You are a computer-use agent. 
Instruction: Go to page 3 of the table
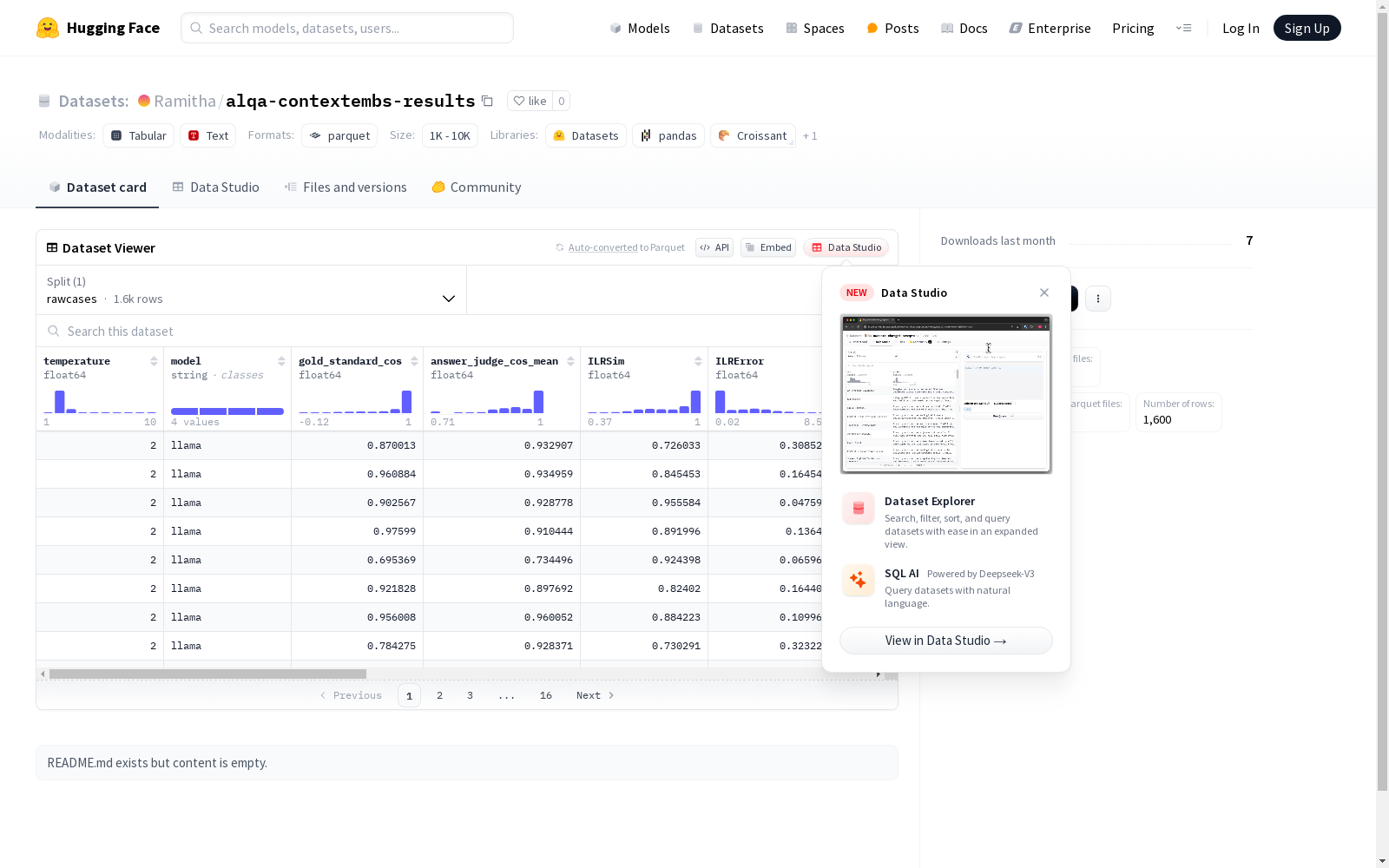[x=471, y=695]
